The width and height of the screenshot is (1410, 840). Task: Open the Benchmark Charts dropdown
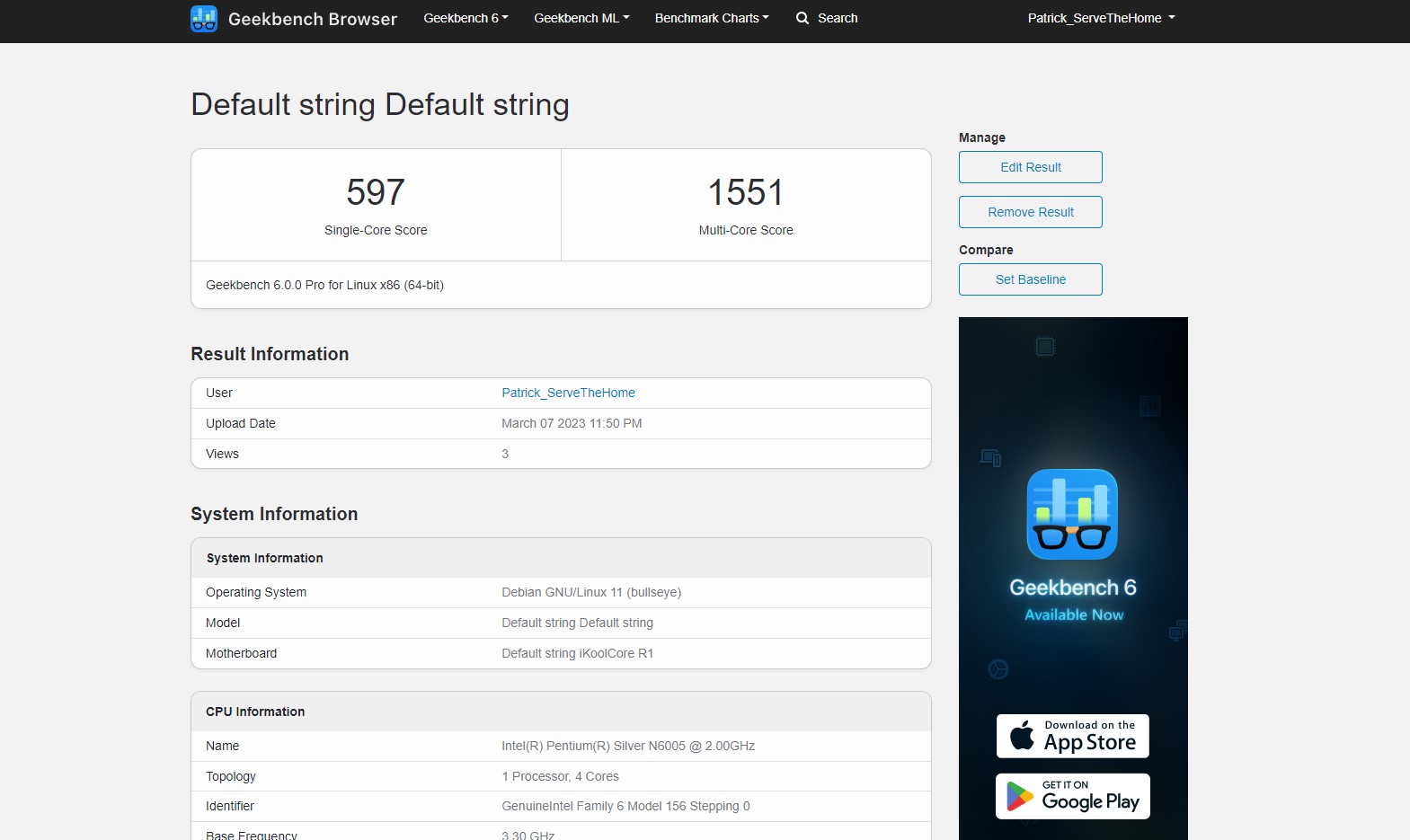click(712, 18)
